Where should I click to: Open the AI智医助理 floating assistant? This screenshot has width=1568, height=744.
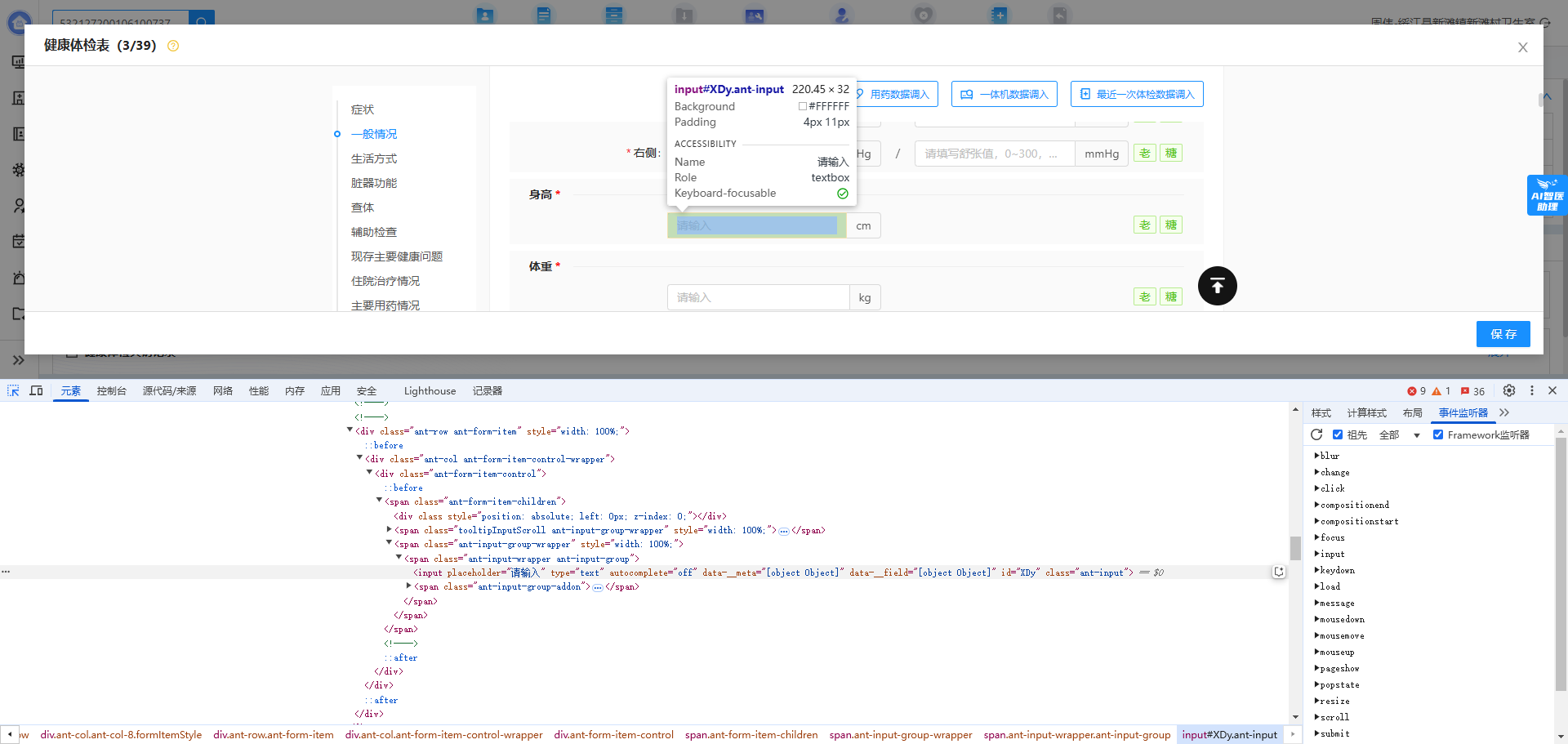[x=1547, y=195]
